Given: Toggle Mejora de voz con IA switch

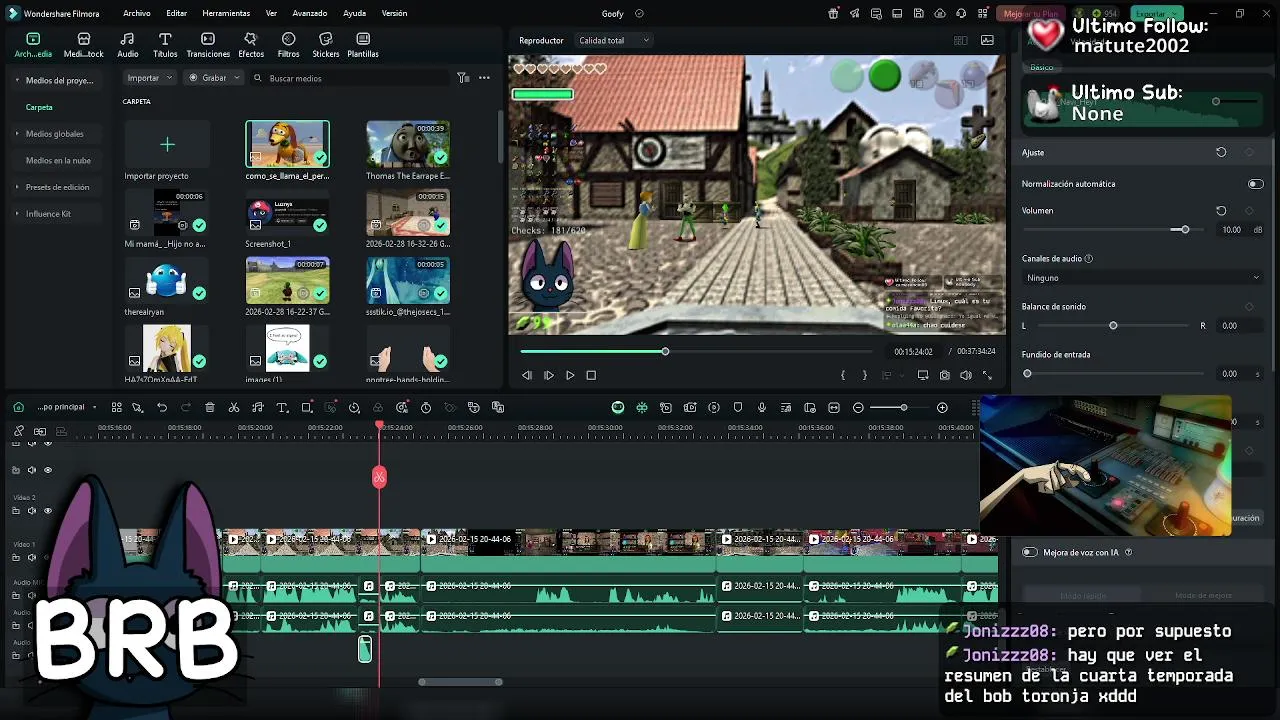Looking at the screenshot, I should [x=1030, y=552].
